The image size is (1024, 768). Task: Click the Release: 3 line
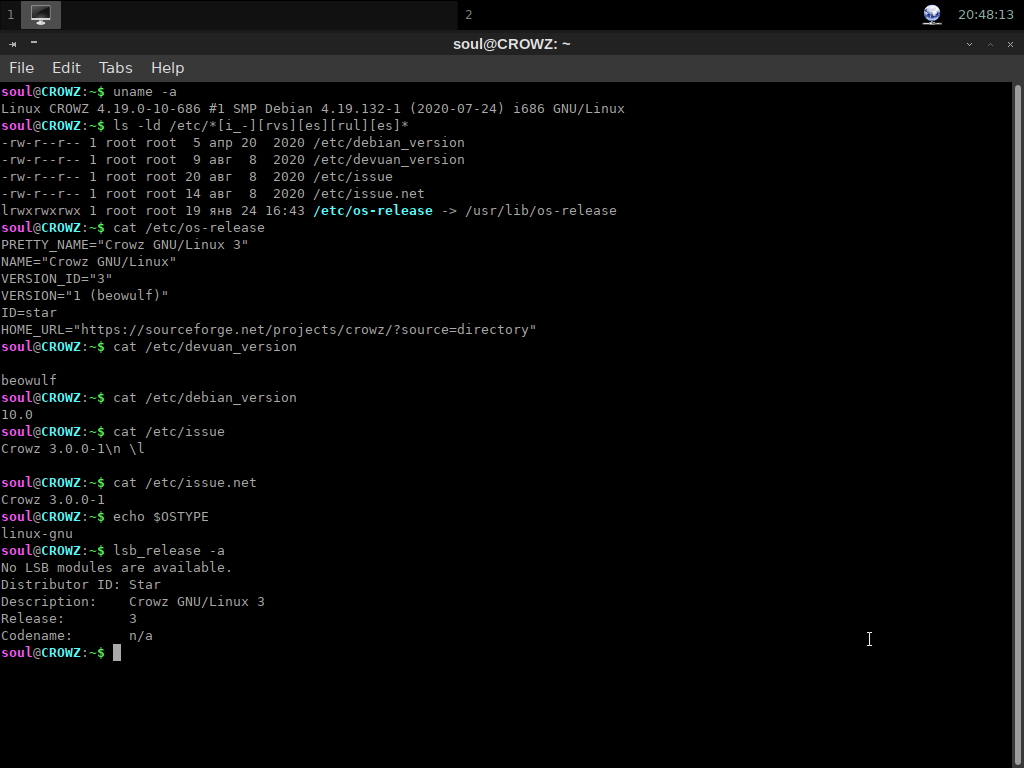point(69,618)
